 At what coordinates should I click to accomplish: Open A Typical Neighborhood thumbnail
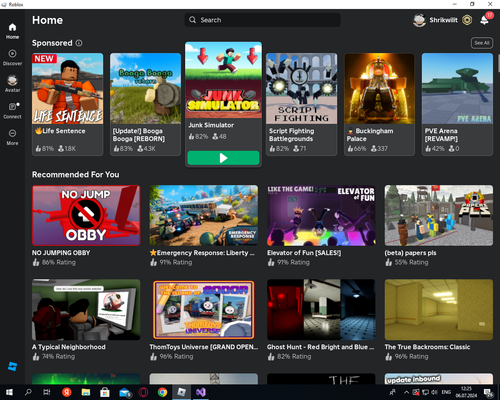point(86,310)
